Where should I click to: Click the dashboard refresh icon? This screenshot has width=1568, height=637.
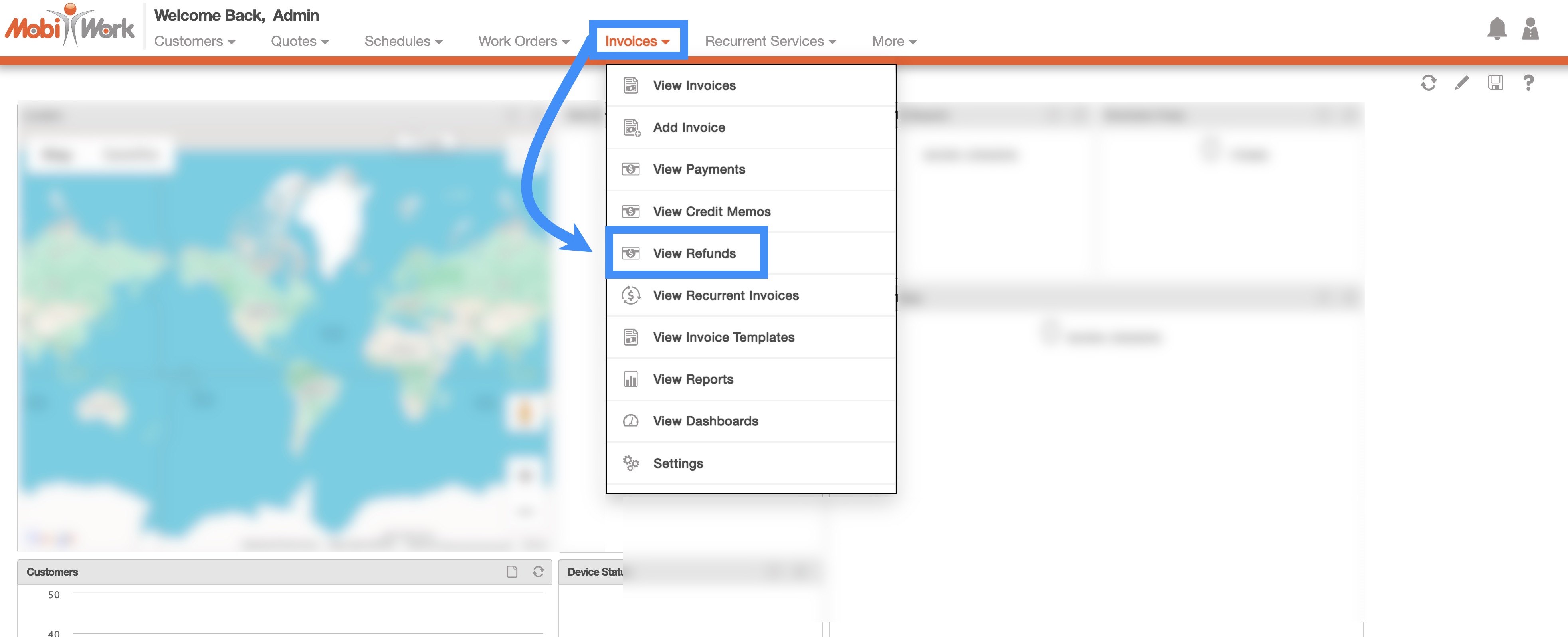(x=1428, y=83)
